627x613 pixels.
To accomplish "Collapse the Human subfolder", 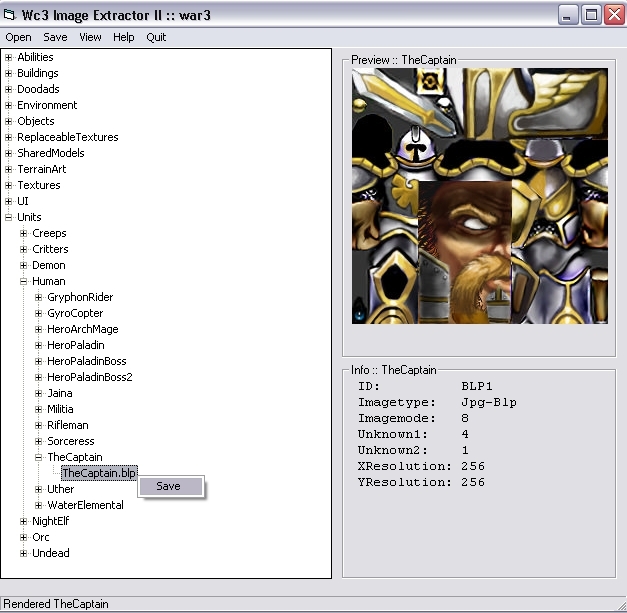I will pyautogui.click(x=24, y=281).
